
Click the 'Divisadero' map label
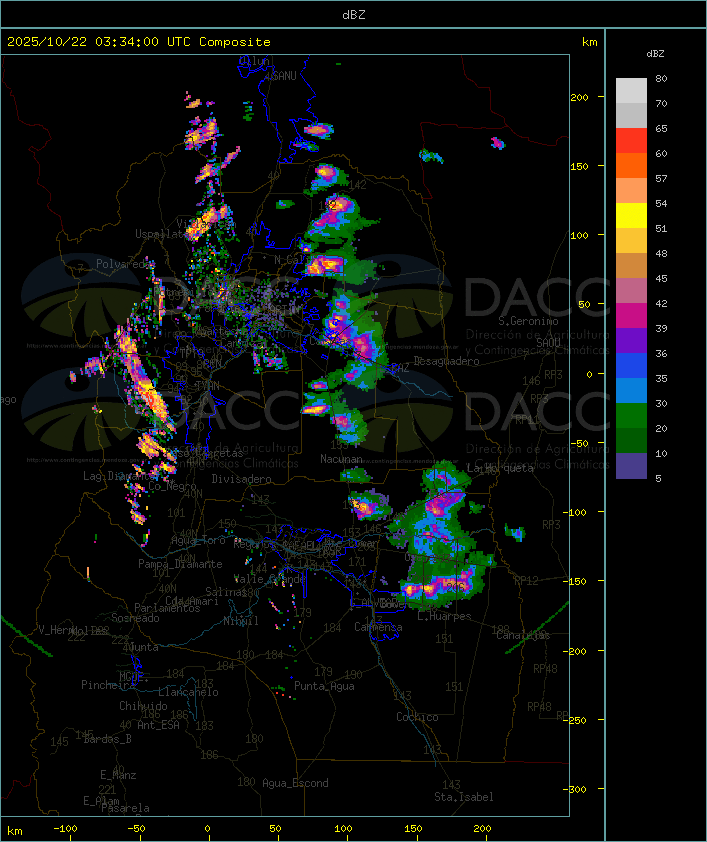[x=241, y=478]
